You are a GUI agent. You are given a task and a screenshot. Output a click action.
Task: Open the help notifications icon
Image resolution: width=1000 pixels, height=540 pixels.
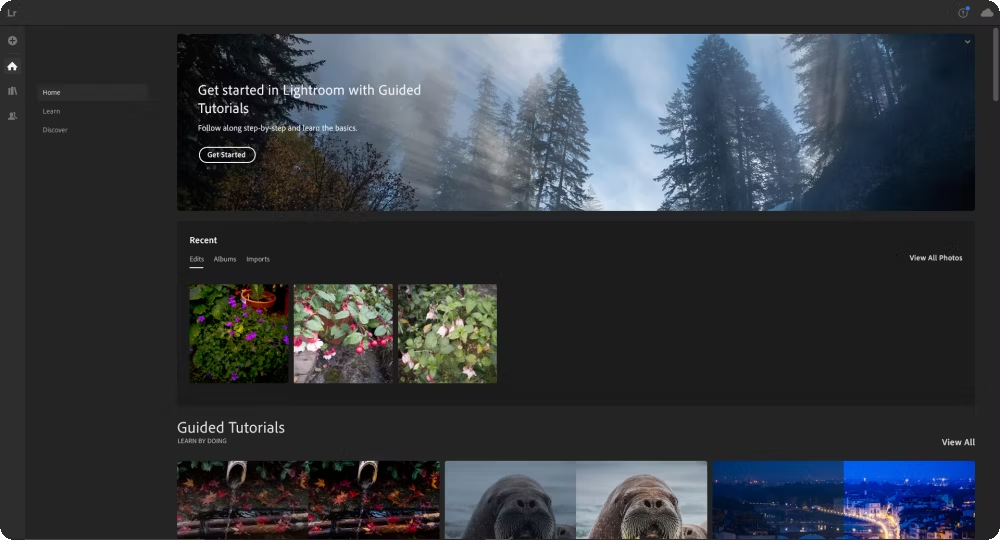[x=964, y=13]
